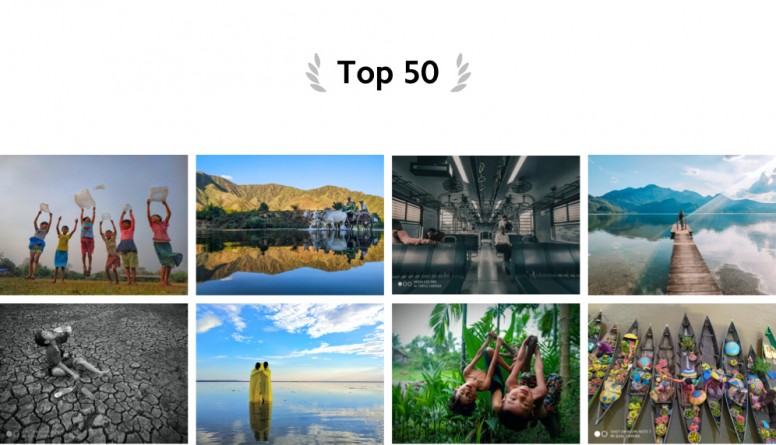776x445 pixels.
Task: Open the jumping children photo thumbnail
Action: pos(94,225)
